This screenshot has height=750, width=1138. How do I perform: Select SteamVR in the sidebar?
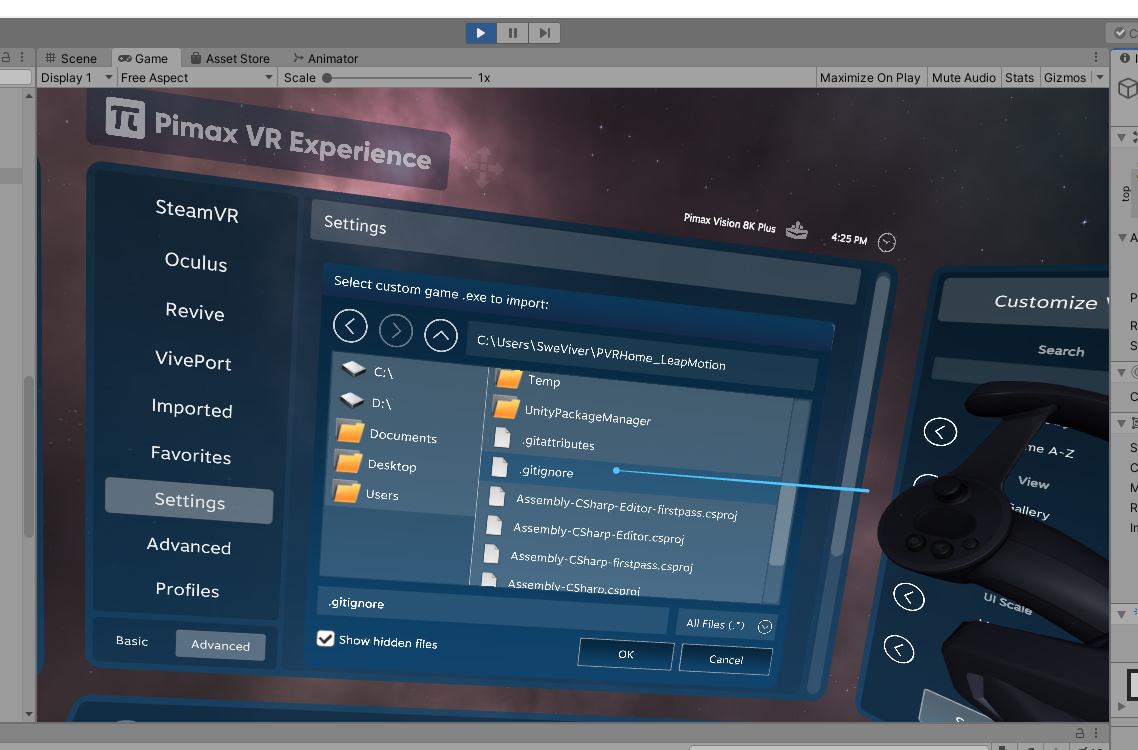pos(197,211)
